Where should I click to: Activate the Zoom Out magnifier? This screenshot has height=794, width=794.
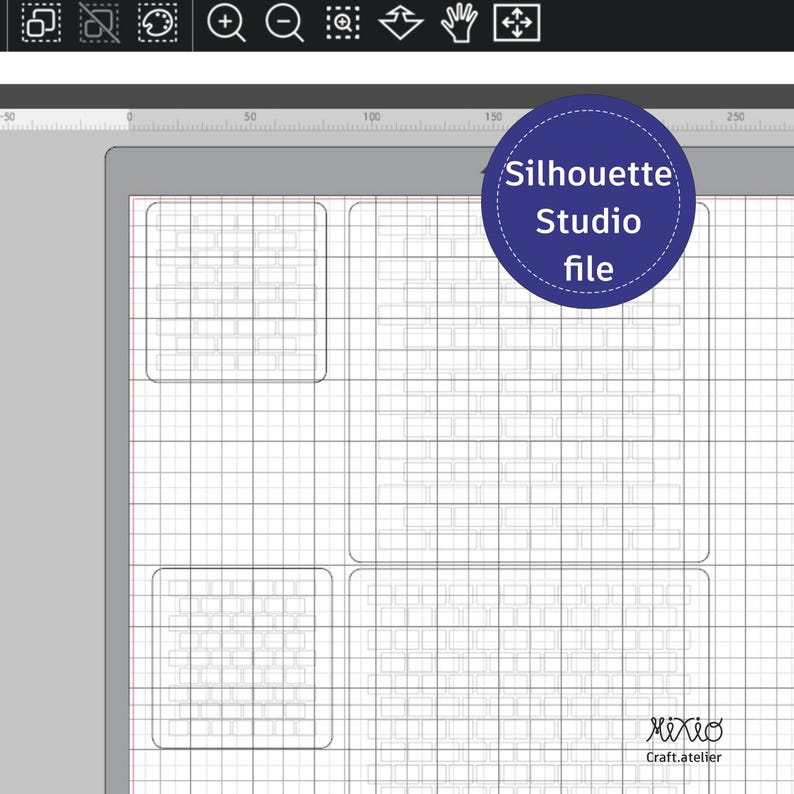coord(284,23)
